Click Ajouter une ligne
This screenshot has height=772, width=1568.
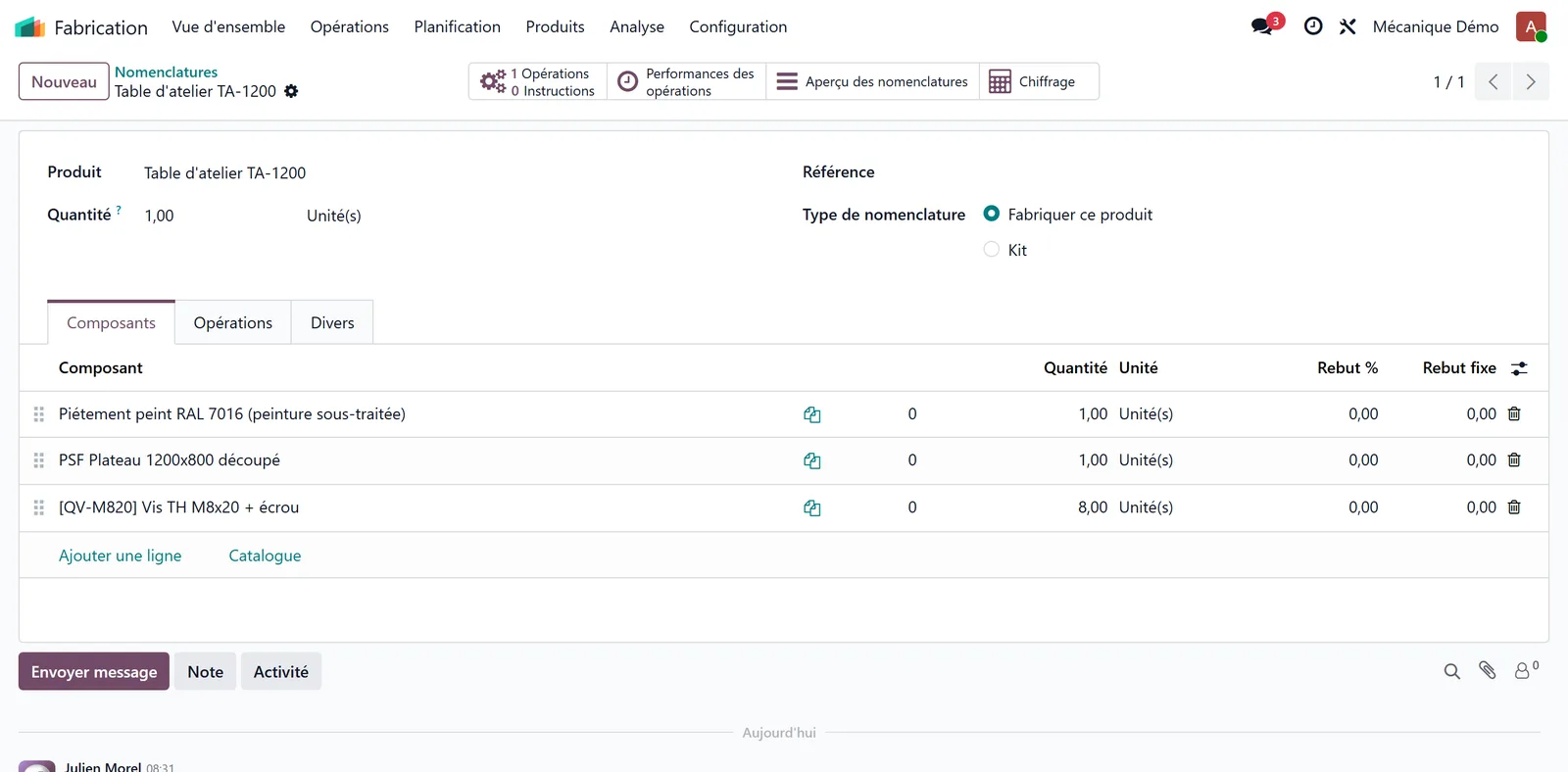tap(120, 555)
